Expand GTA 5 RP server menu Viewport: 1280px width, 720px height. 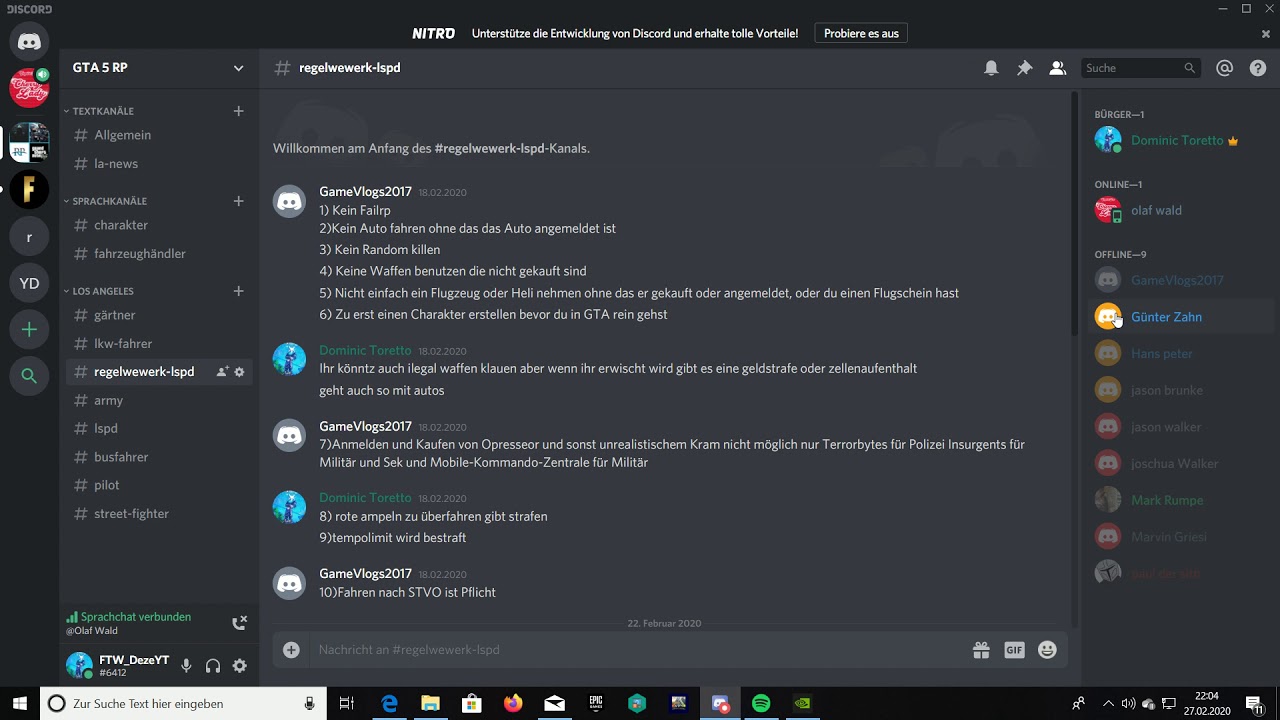(238, 68)
